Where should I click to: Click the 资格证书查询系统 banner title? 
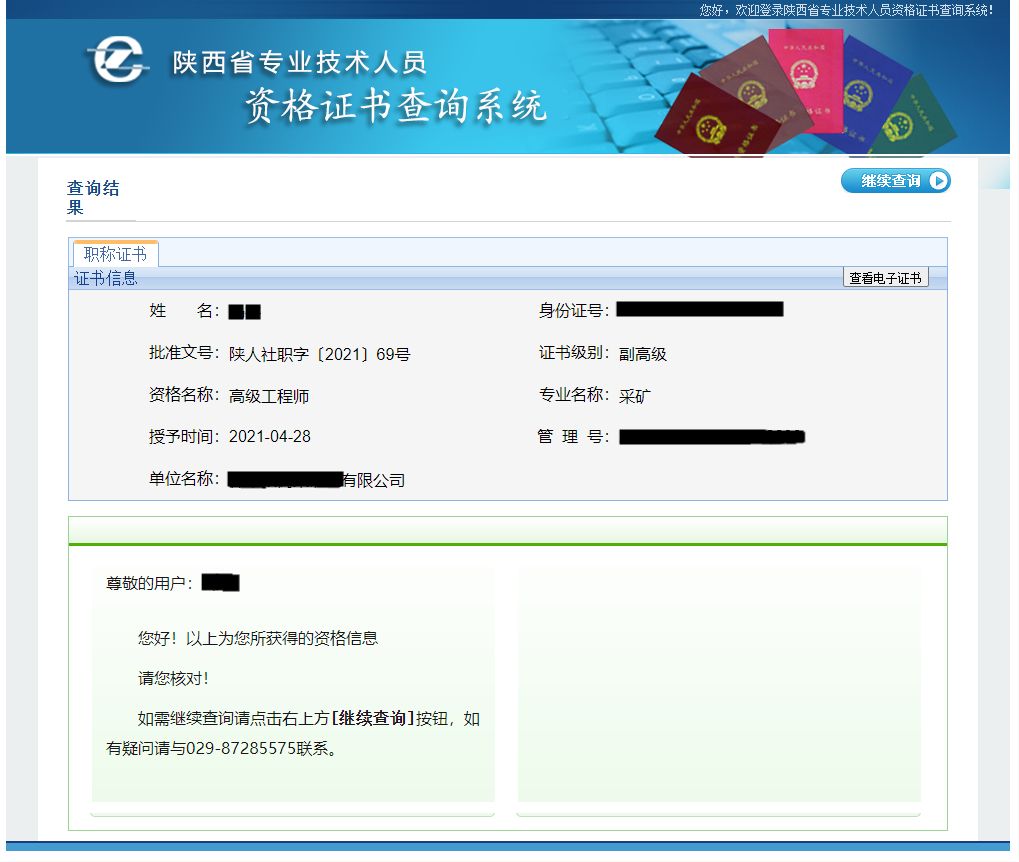[396, 105]
